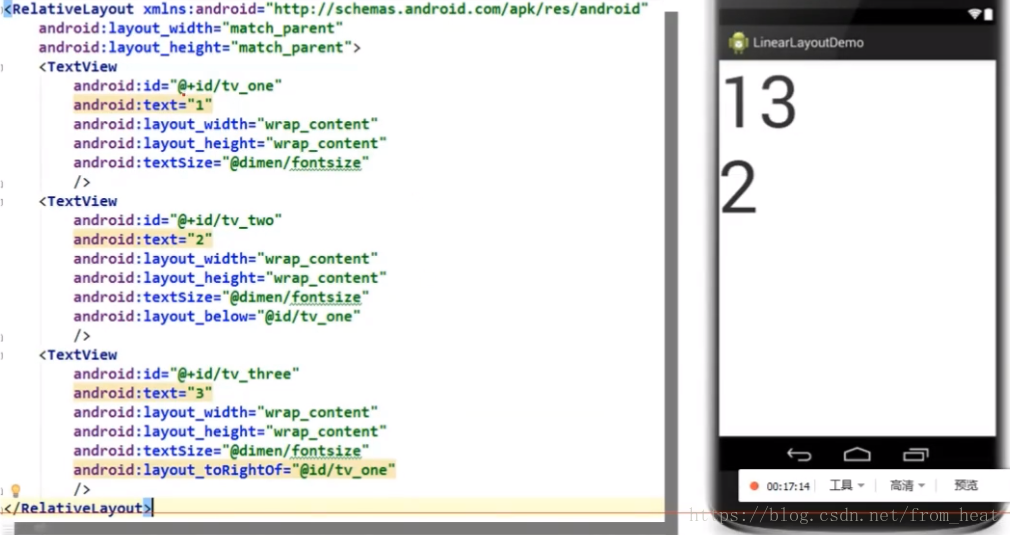Click the closing </RelativeLayout> tag
The width and height of the screenshot is (1010, 535).
tap(77, 509)
